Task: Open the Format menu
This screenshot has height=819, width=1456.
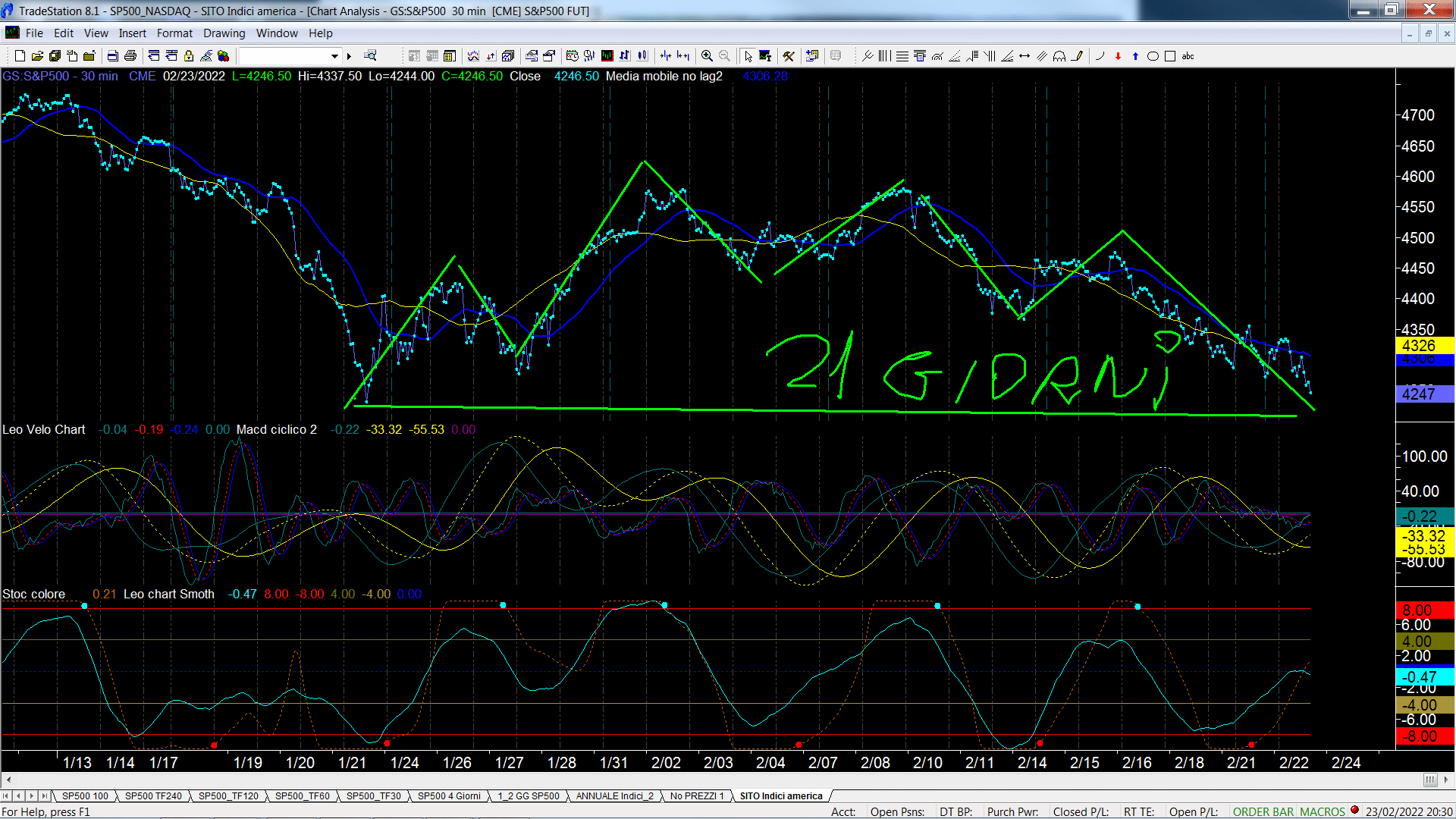Action: point(174,33)
